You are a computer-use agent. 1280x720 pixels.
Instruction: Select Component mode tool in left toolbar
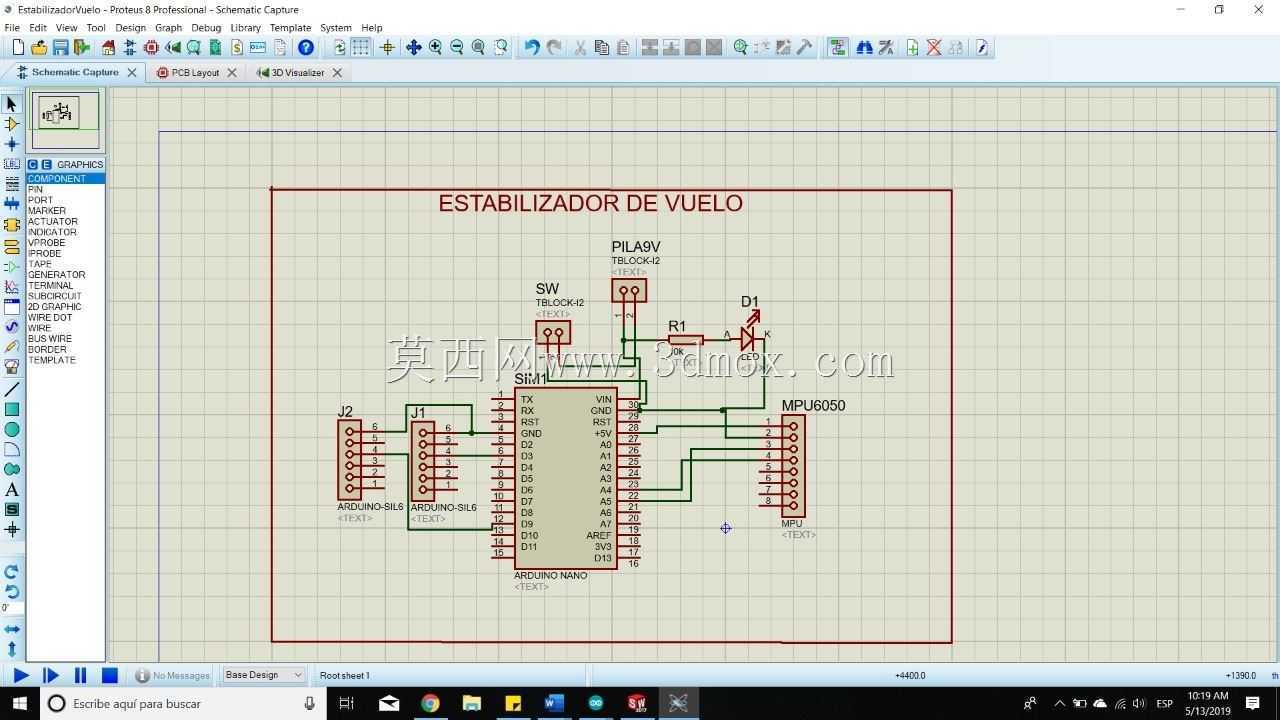point(12,124)
